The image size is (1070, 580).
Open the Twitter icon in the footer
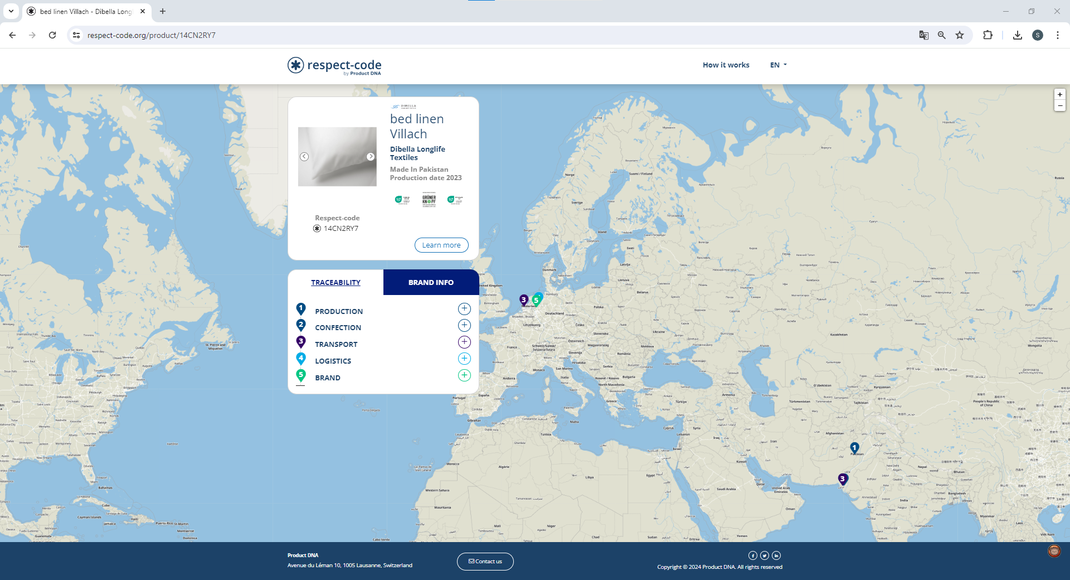point(764,555)
